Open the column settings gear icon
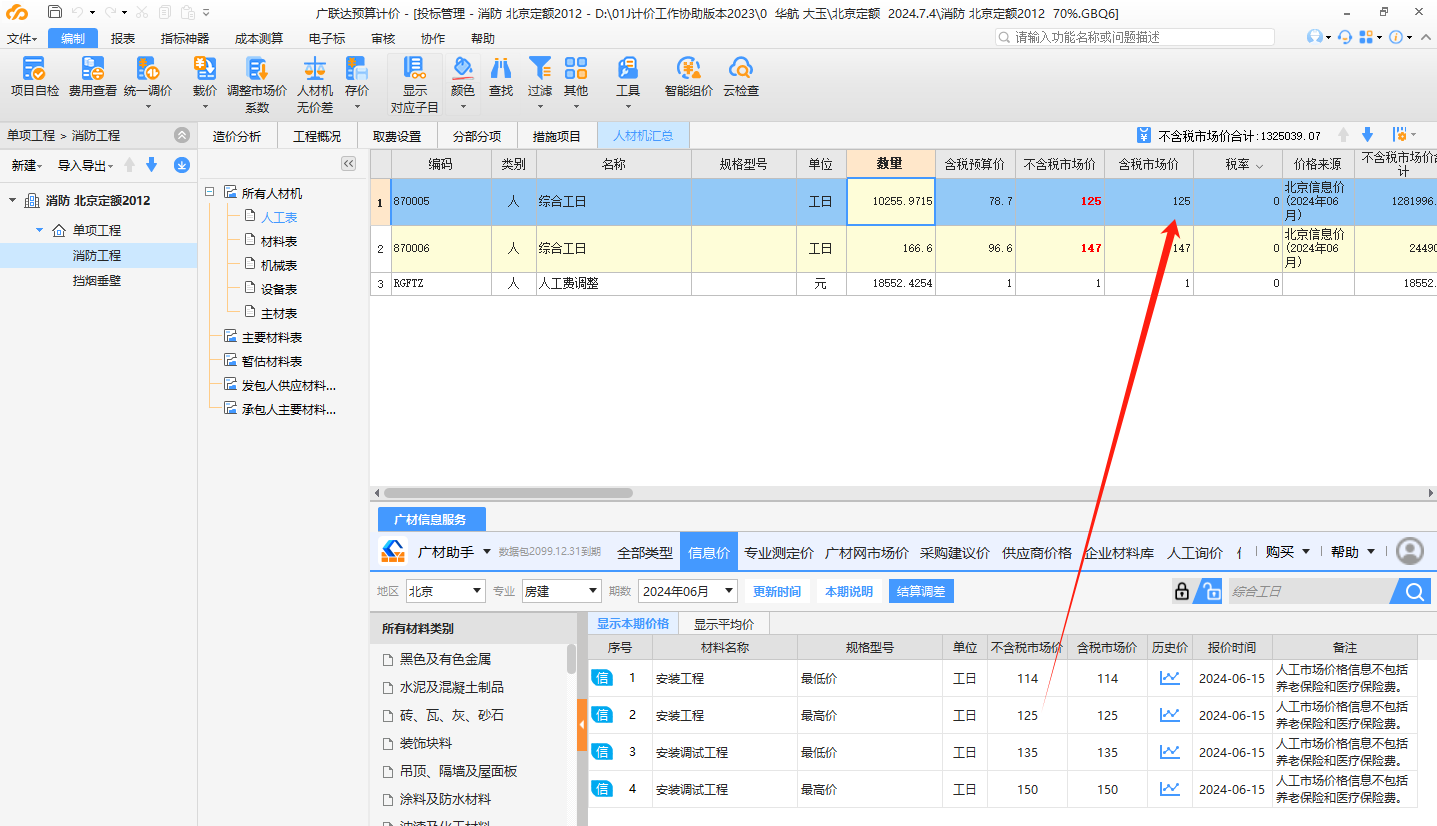The width and height of the screenshot is (1437, 826). 1400,135
